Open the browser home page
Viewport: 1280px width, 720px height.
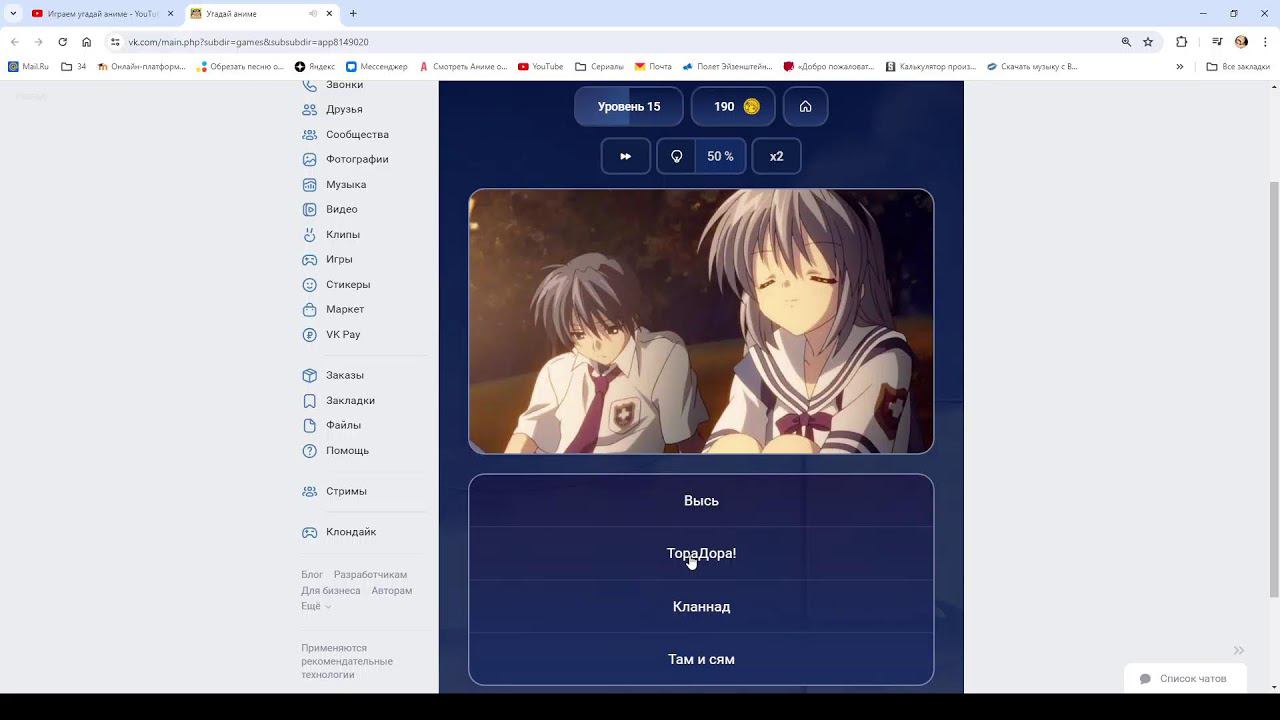click(87, 42)
